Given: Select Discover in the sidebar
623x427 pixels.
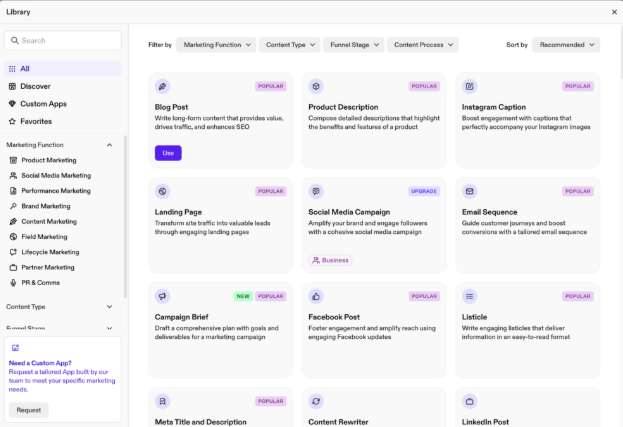Looking at the screenshot, I should point(35,86).
